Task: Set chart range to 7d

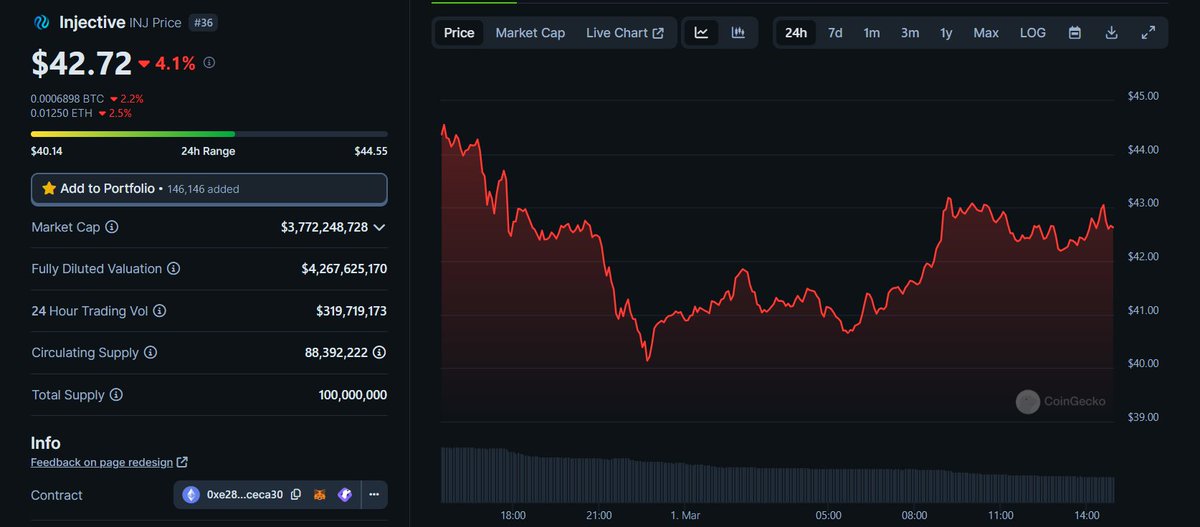Action: [x=835, y=33]
